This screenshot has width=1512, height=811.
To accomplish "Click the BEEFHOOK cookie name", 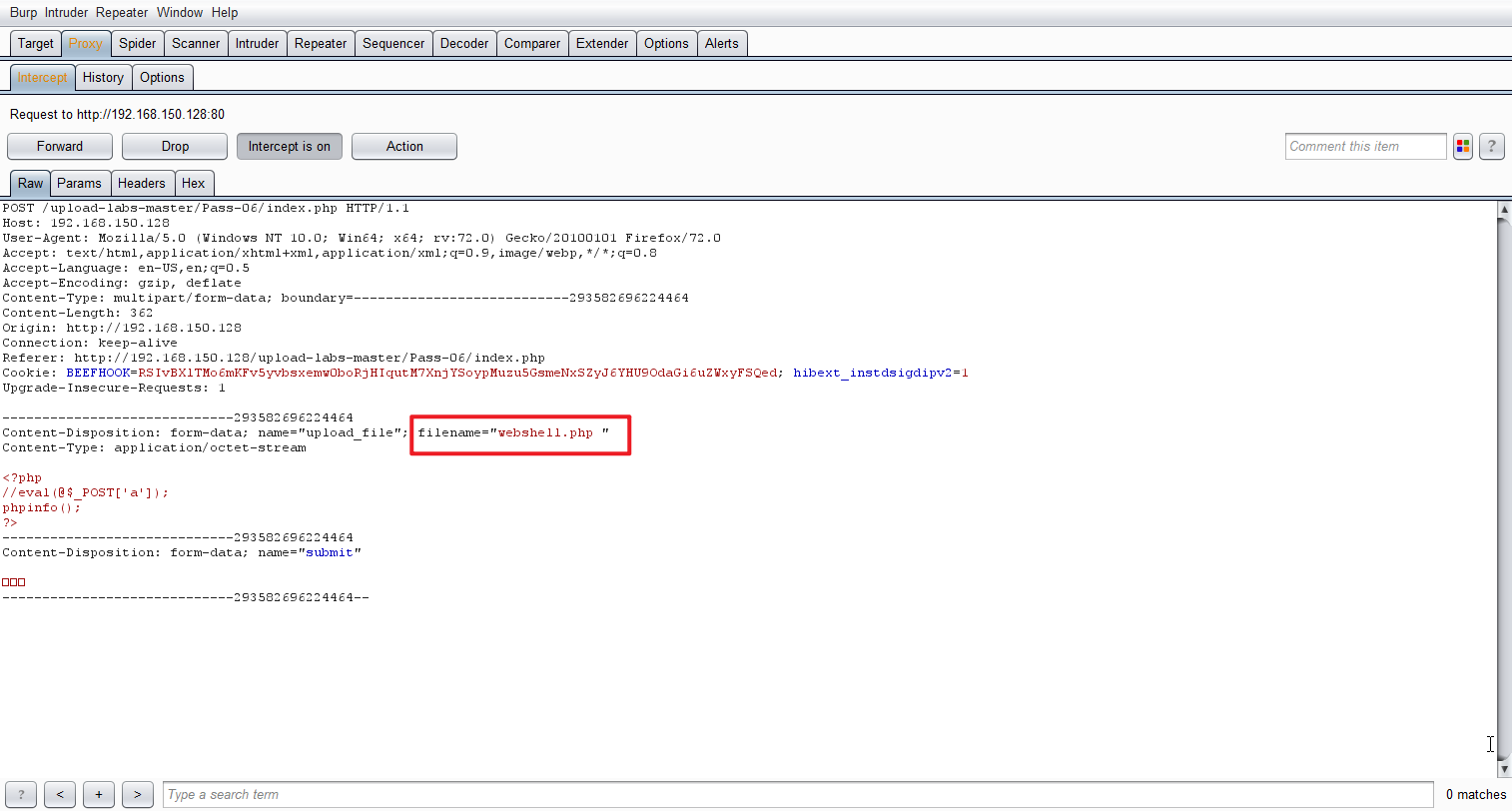I will [98, 373].
